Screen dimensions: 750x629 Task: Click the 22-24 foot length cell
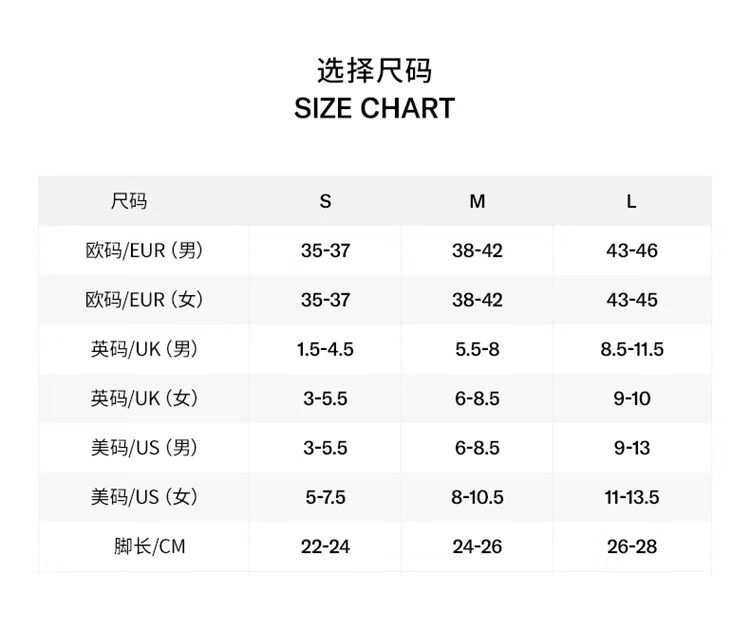[325, 546]
